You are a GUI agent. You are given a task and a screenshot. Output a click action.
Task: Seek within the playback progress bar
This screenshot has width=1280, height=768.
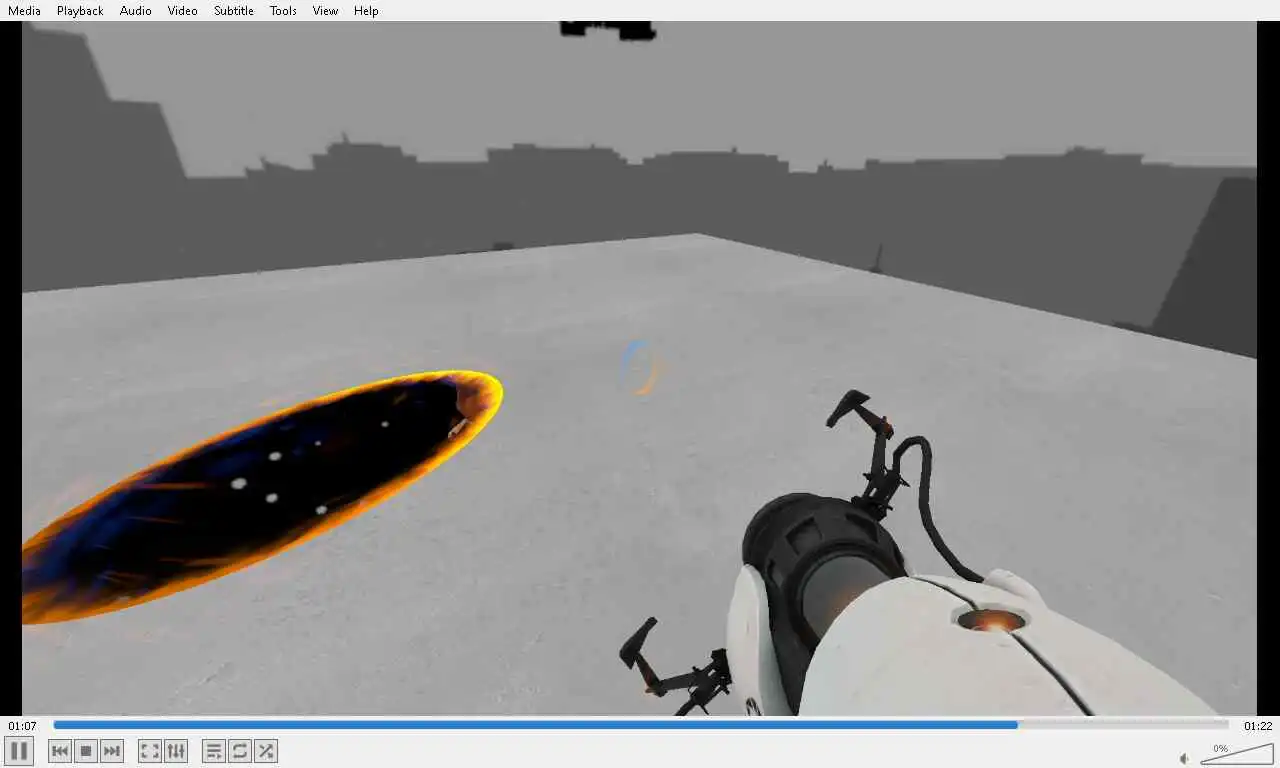pos(640,725)
